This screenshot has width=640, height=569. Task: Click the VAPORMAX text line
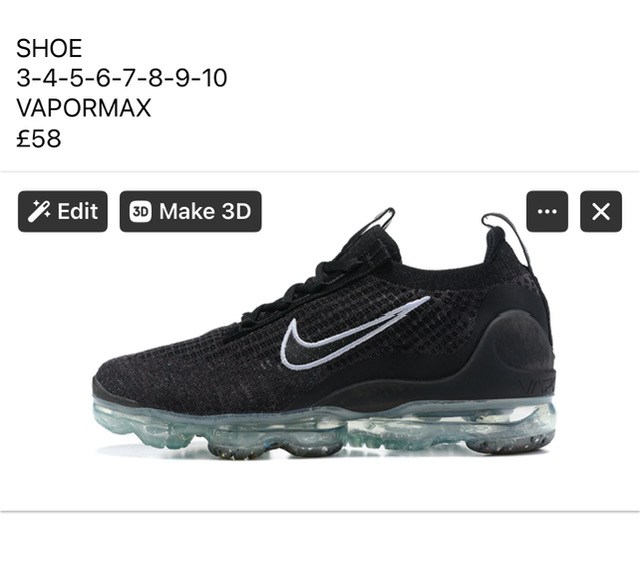click(x=84, y=108)
